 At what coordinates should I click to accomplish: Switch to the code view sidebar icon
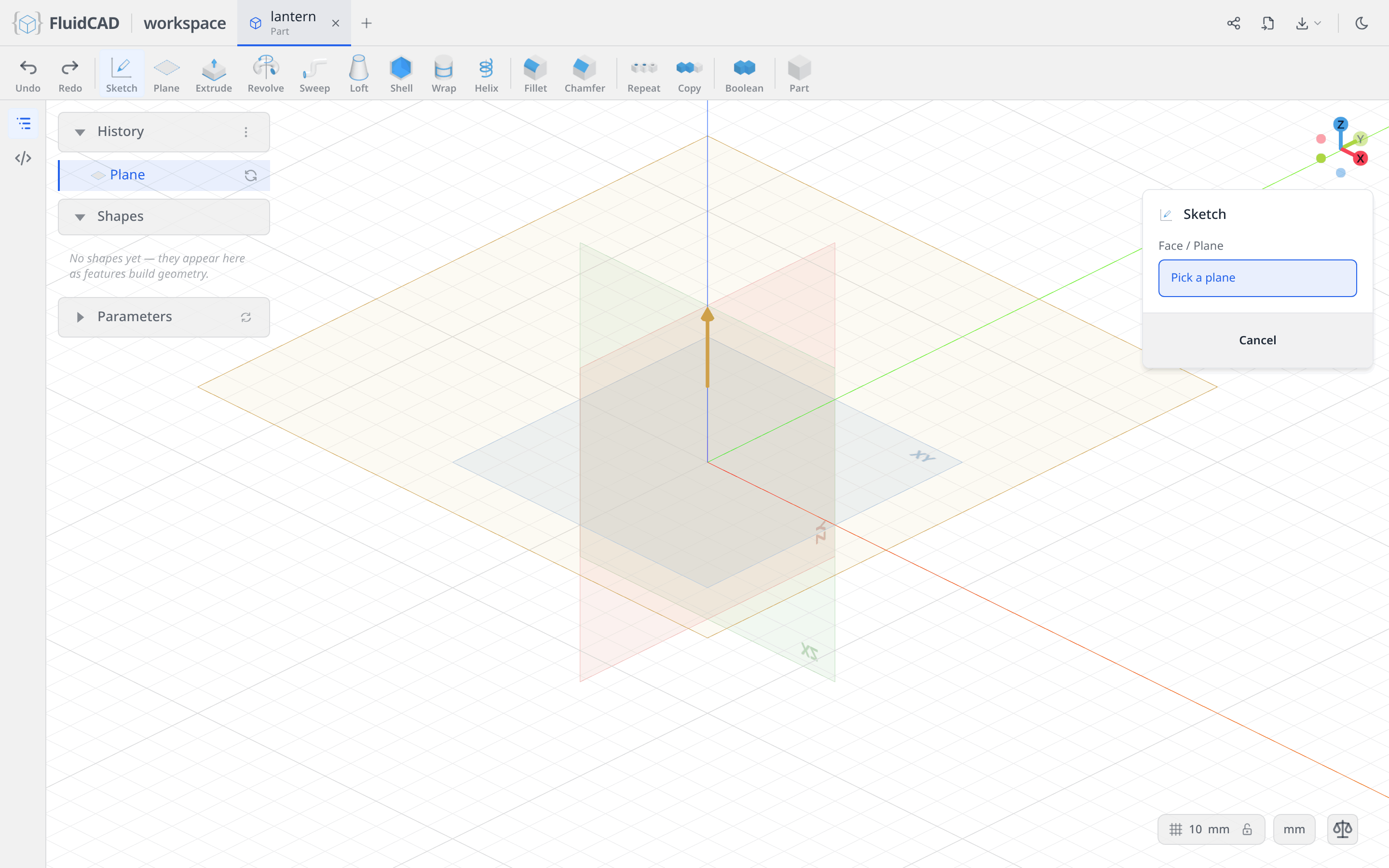tap(24, 158)
